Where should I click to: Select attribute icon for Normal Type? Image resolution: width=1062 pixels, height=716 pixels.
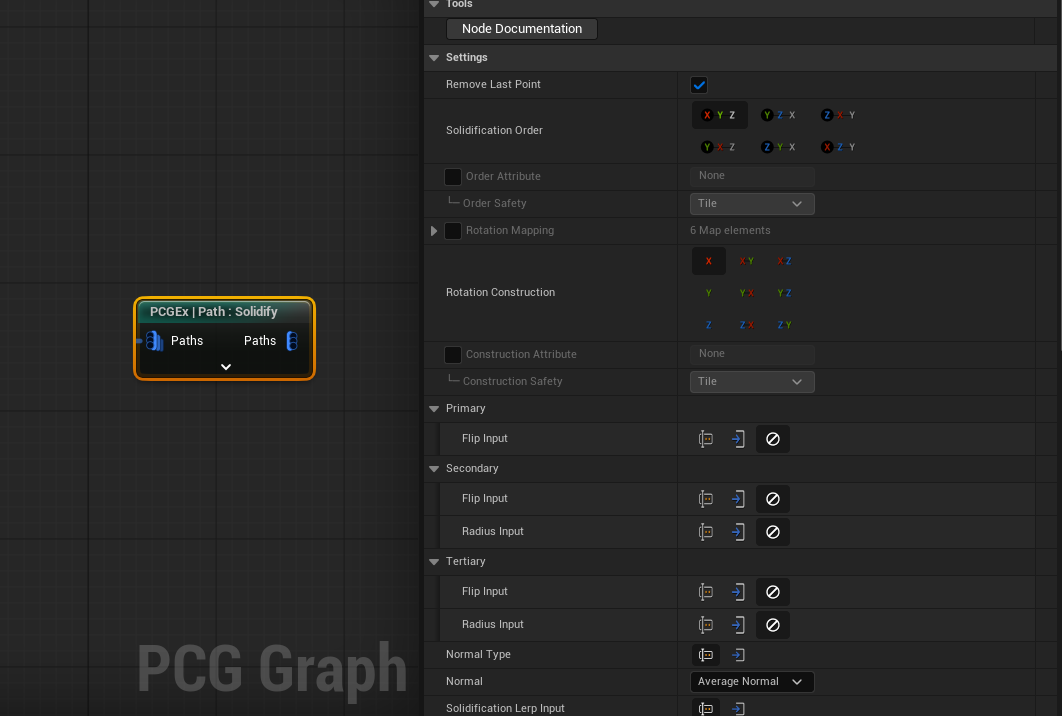point(738,655)
